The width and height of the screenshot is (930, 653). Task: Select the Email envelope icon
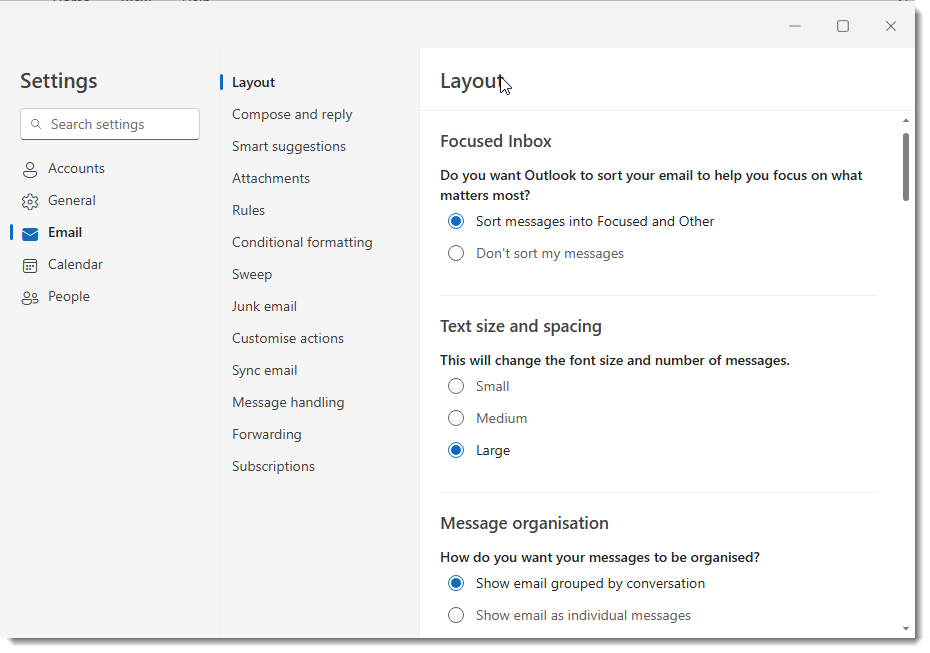30,232
